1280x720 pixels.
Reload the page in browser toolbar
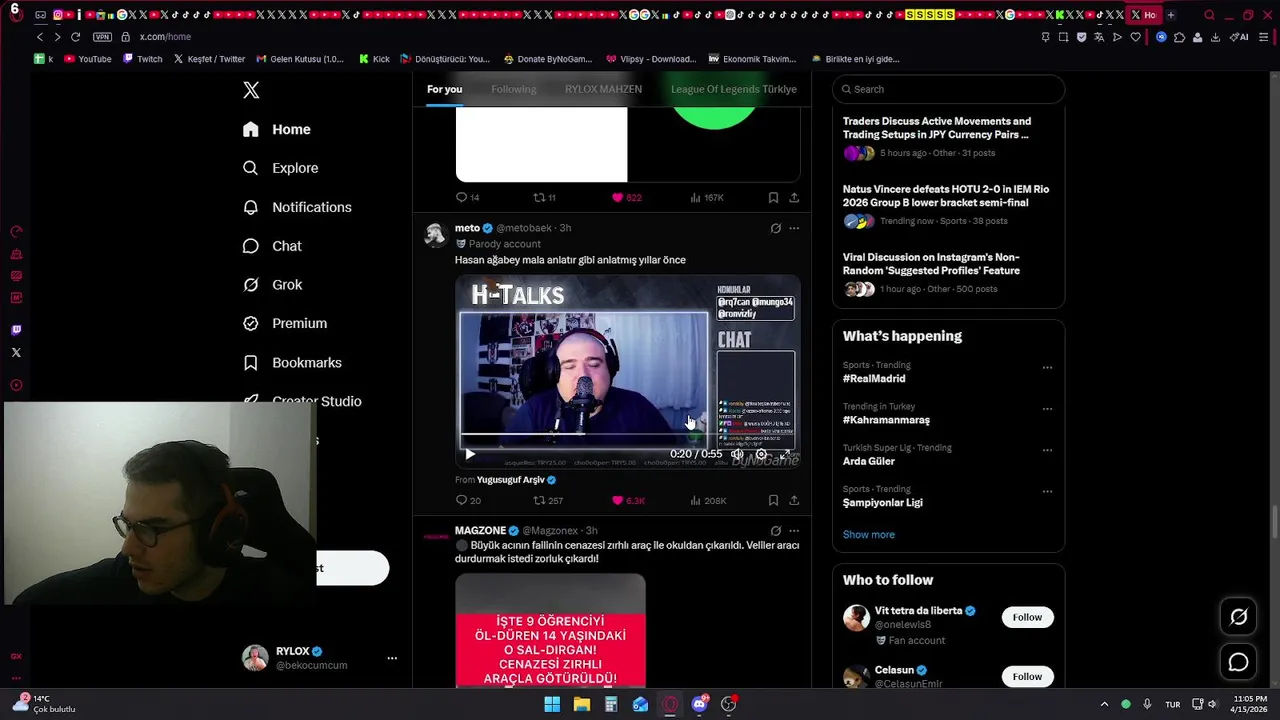[75, 37]
